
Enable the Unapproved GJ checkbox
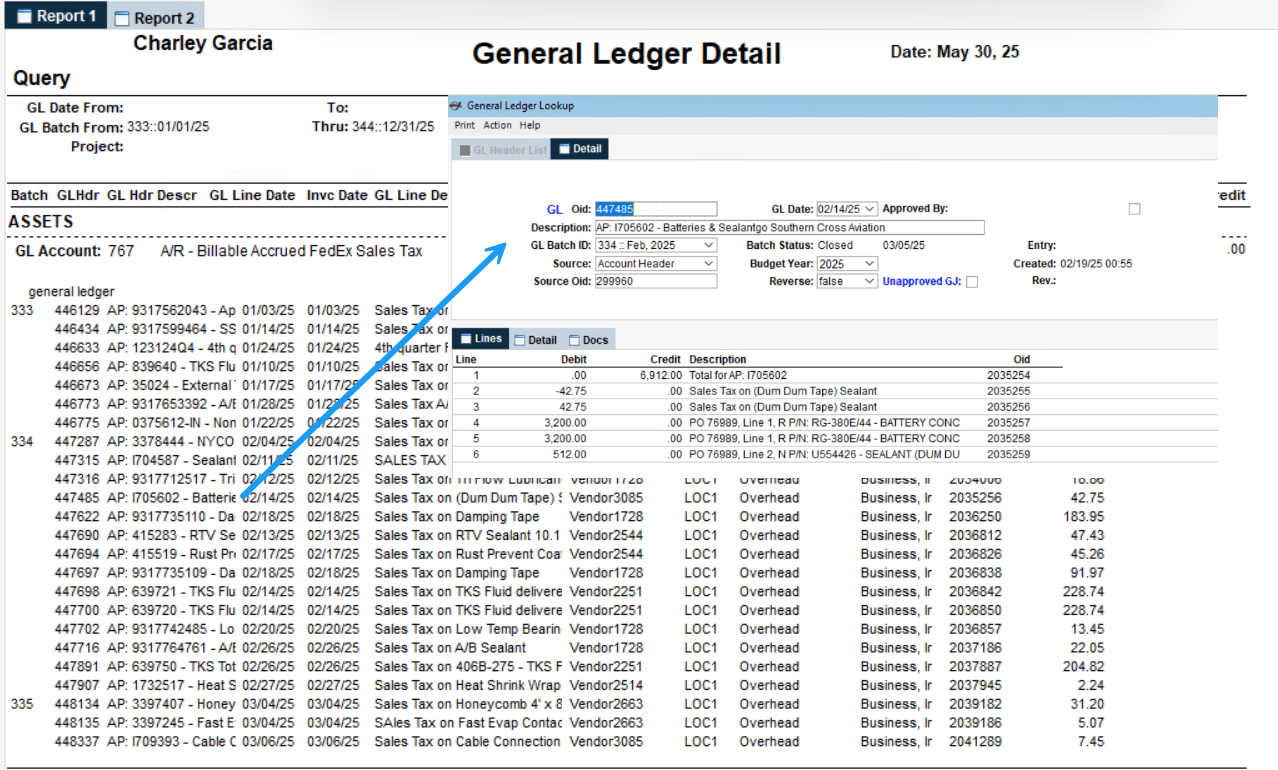[972, 282]
